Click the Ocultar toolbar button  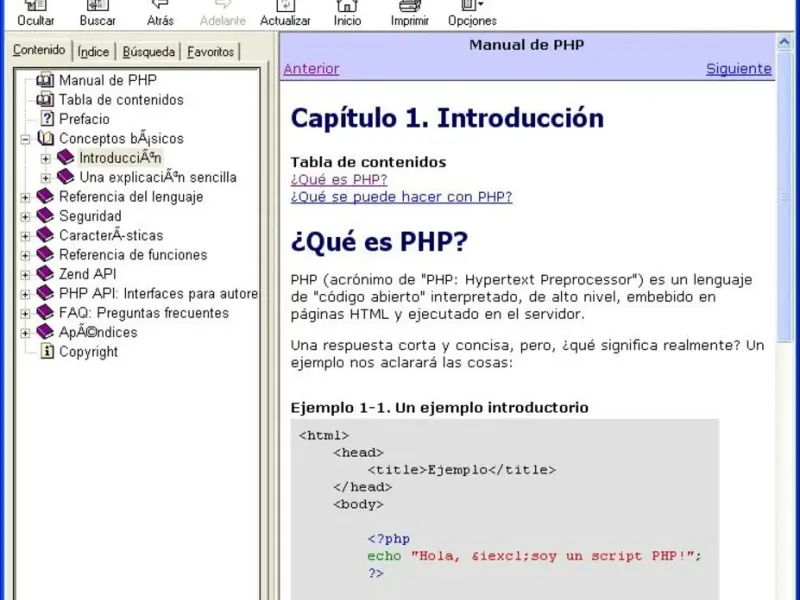pos(36,14)
